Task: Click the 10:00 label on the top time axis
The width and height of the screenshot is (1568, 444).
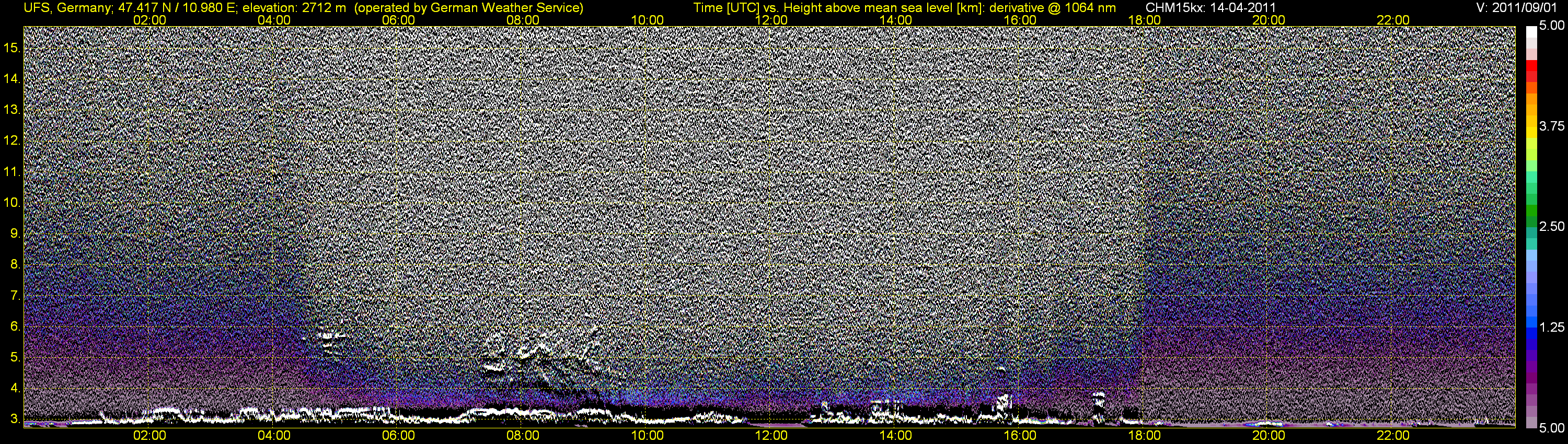Action: point(647,20)
